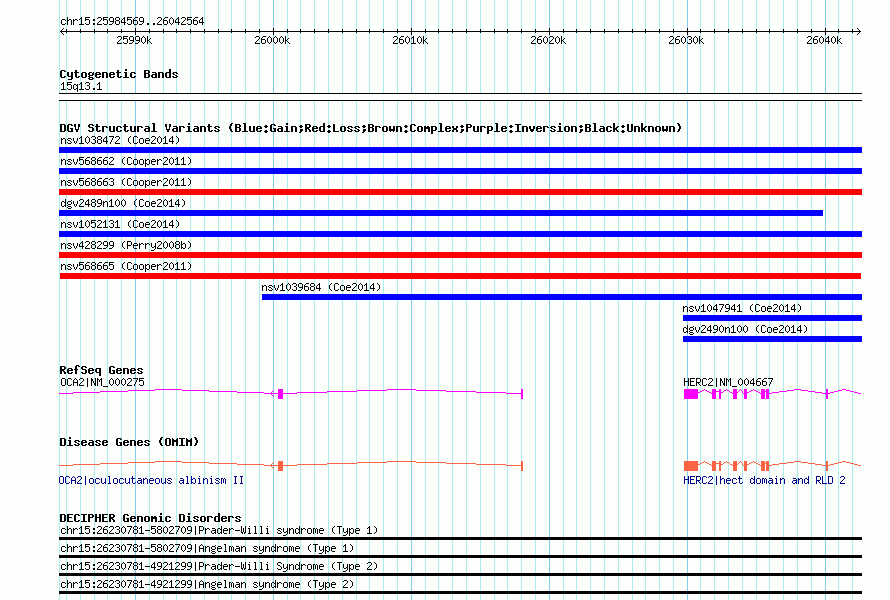Open the dgv2489n100 (Coe2014) variant bar
The height and width of the screenshot is (600, 890).
(441, 213)
